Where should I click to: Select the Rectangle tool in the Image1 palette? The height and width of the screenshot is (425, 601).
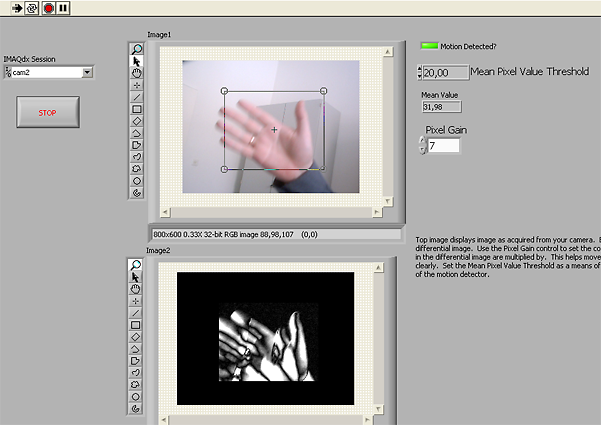pyautogui.click(x=137, y=109)
